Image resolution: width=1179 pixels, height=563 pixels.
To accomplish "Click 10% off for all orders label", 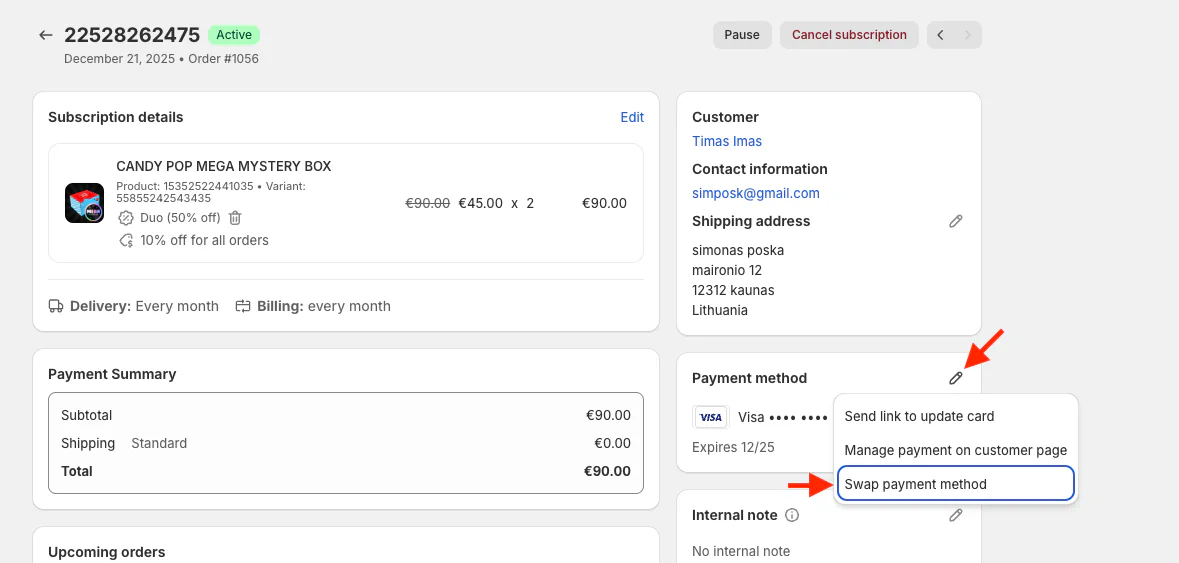I will pos(204,241).
